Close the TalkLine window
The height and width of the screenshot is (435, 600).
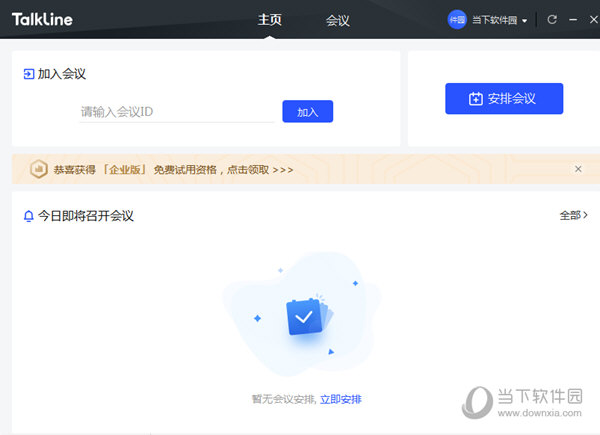click(x=593, y=20)
